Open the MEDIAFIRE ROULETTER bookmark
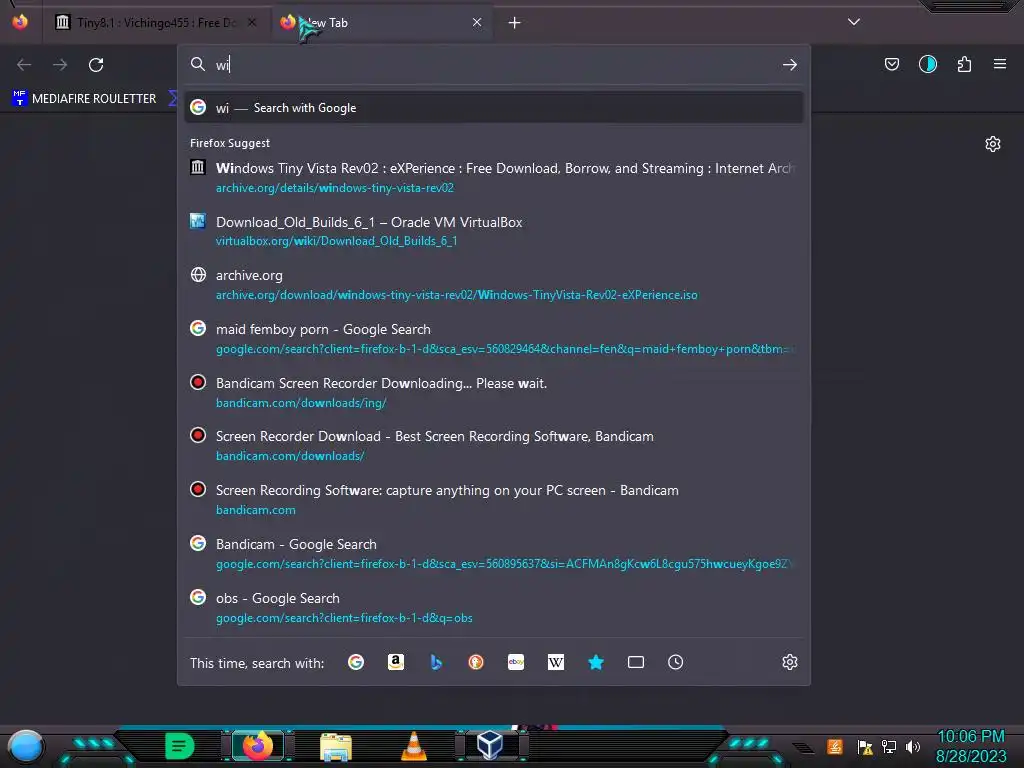1024x768 pixels. (85, 99)
